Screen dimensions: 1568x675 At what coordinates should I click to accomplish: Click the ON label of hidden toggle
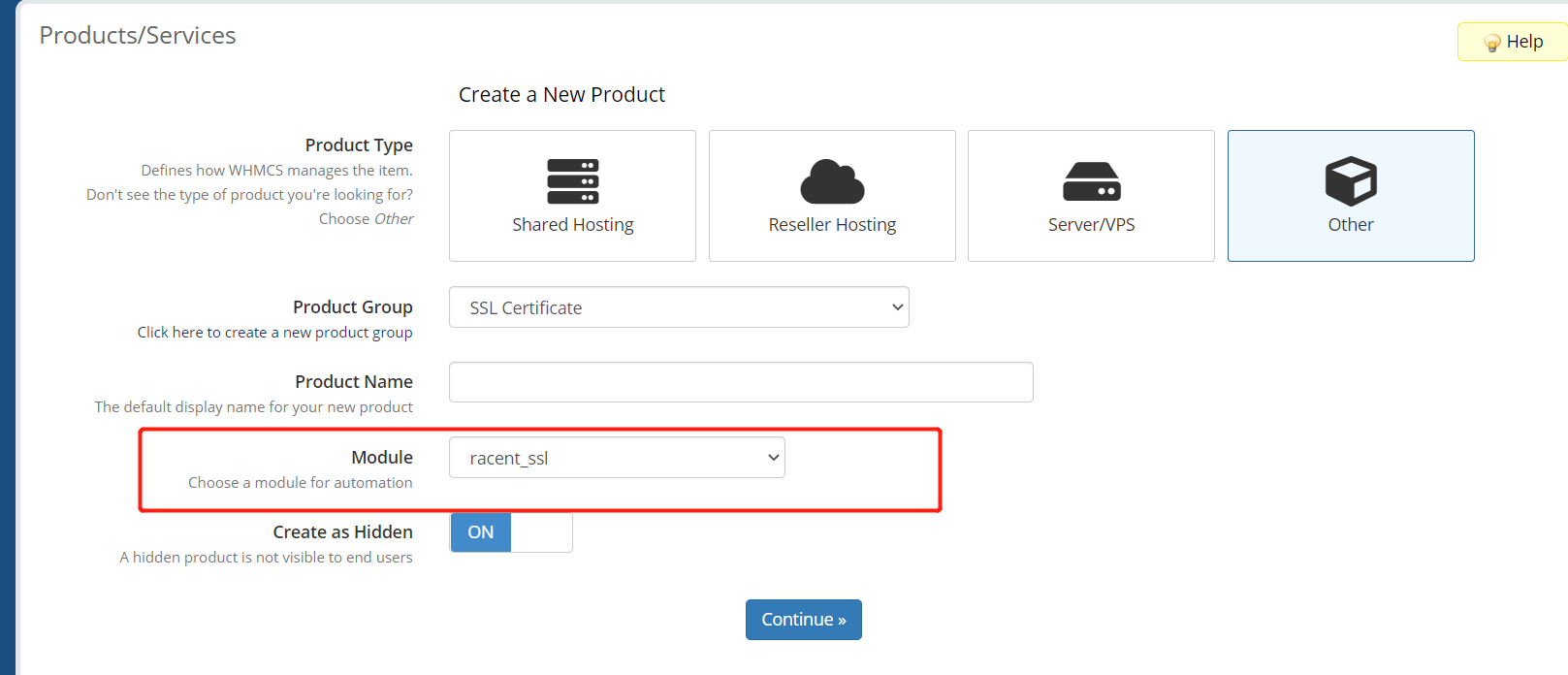click(x=481, y=532)
